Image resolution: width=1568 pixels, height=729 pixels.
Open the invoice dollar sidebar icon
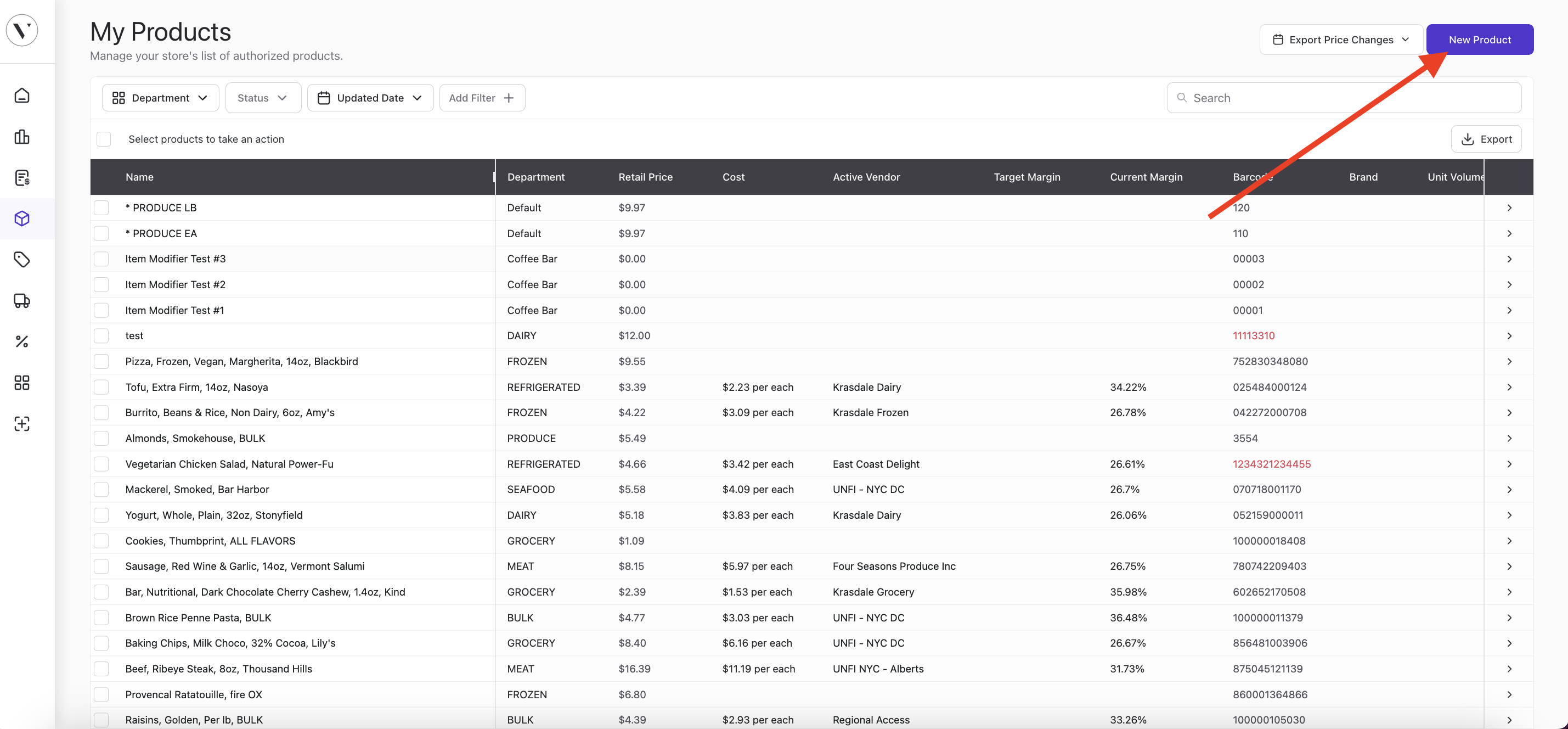coord(22,178)
